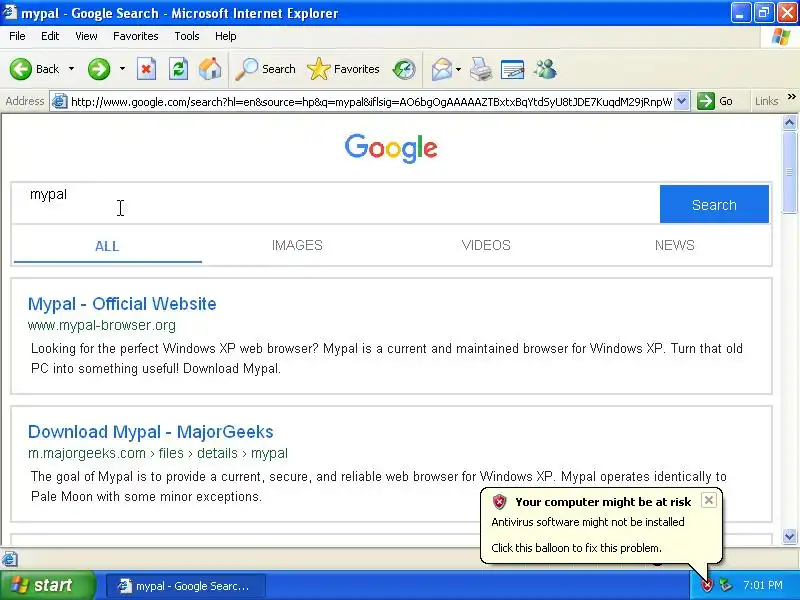Expand Forward button history dropdown

[x=122, y=69]
